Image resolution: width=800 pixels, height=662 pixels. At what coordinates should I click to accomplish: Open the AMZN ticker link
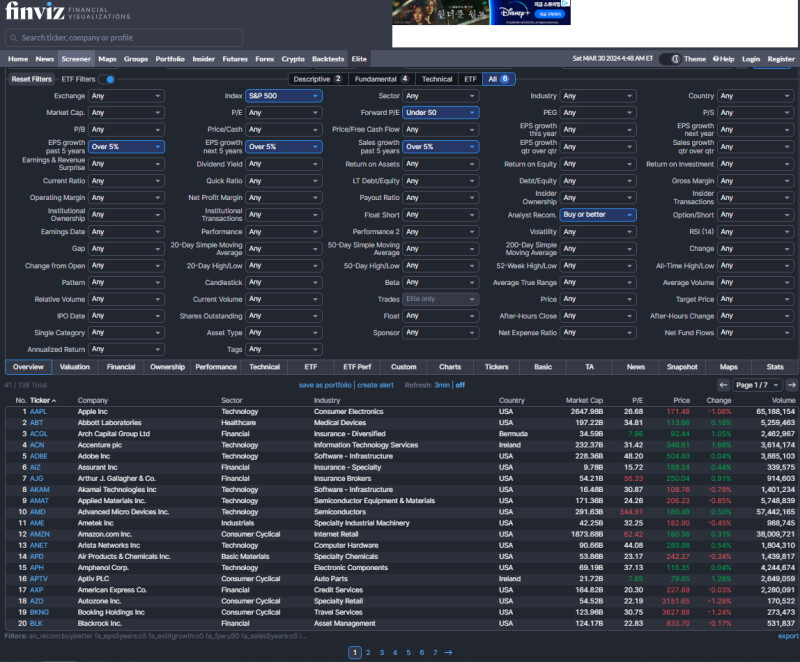(x=40, y=534)
